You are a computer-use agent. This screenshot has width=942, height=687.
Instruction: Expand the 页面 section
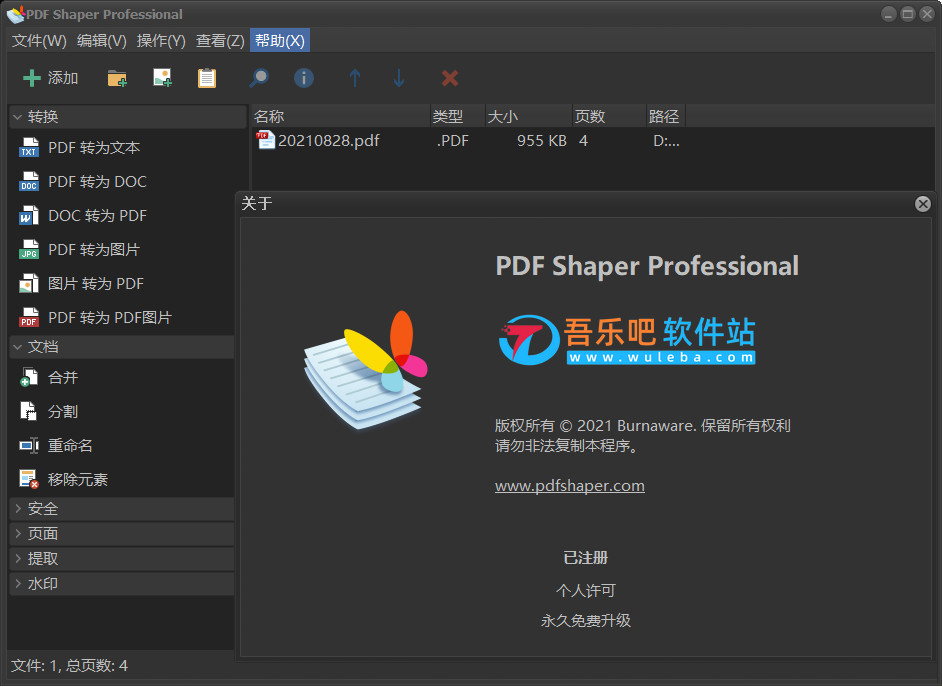coord(122,534)
